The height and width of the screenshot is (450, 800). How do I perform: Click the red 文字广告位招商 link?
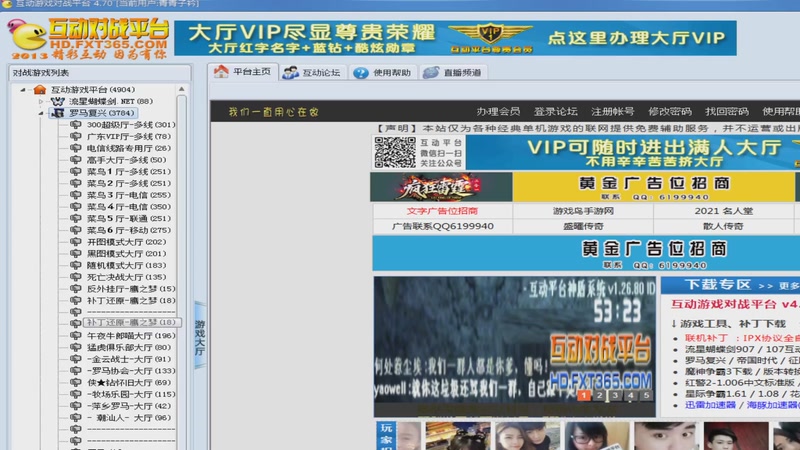(x=442, y=211)
